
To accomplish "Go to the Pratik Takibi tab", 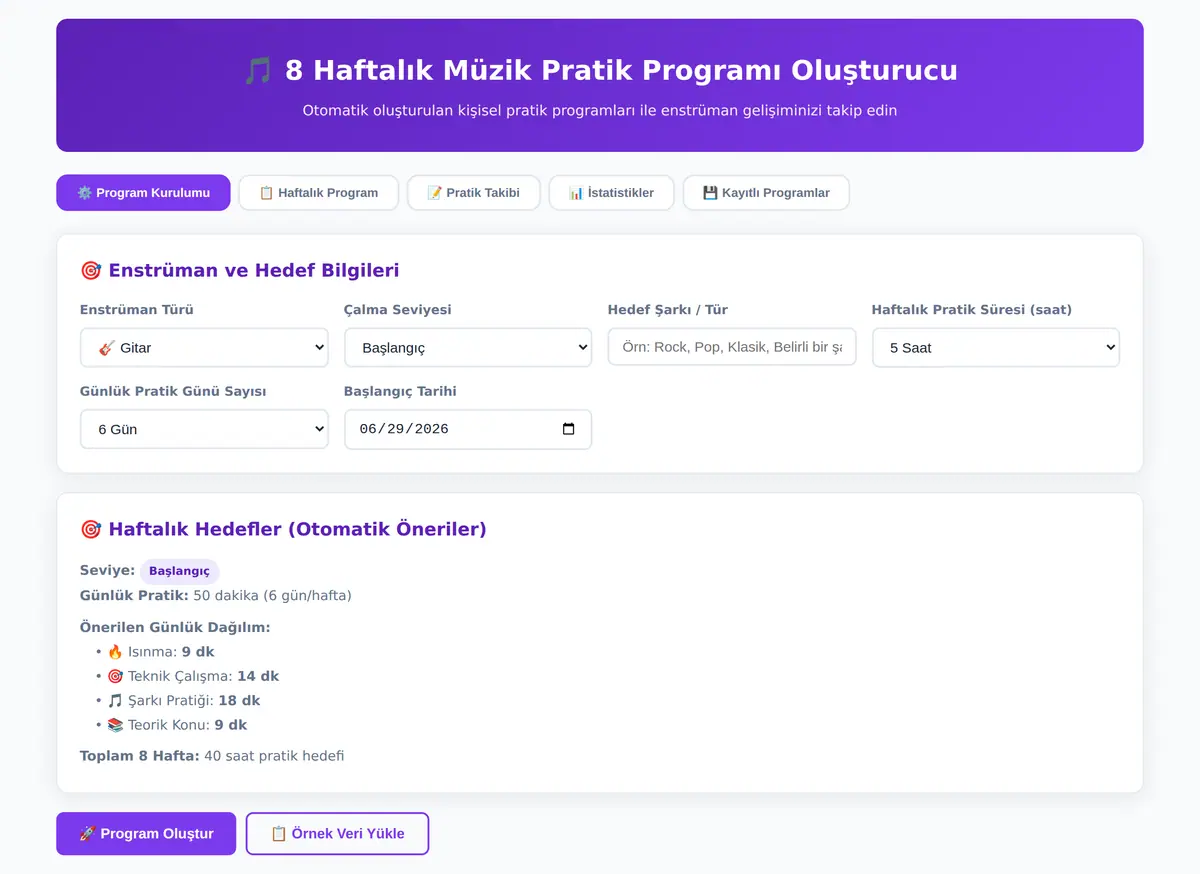I will click(x=474, y=193).
